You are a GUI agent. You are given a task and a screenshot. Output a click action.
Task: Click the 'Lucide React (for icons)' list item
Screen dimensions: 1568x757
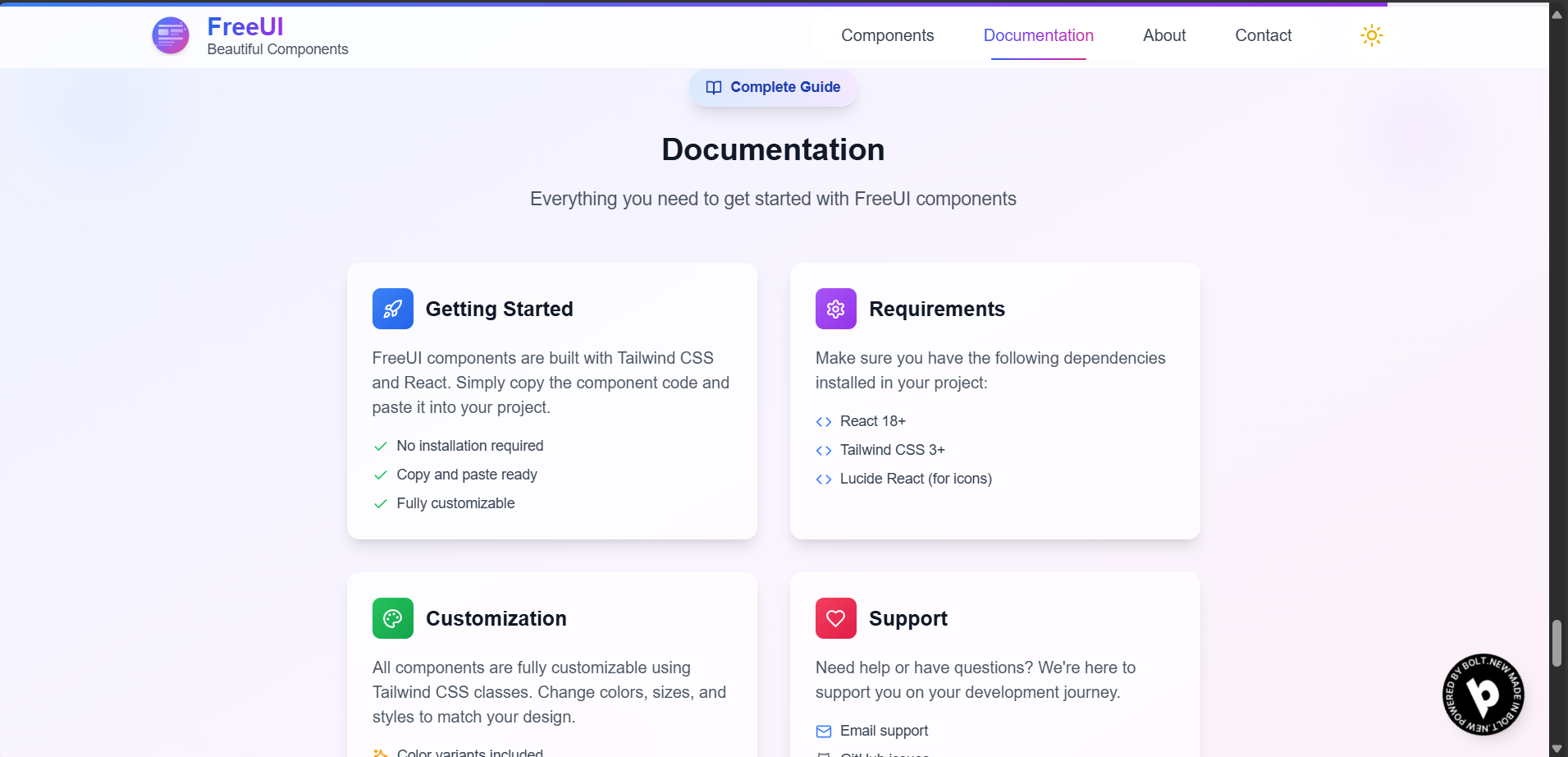[916, 479]
